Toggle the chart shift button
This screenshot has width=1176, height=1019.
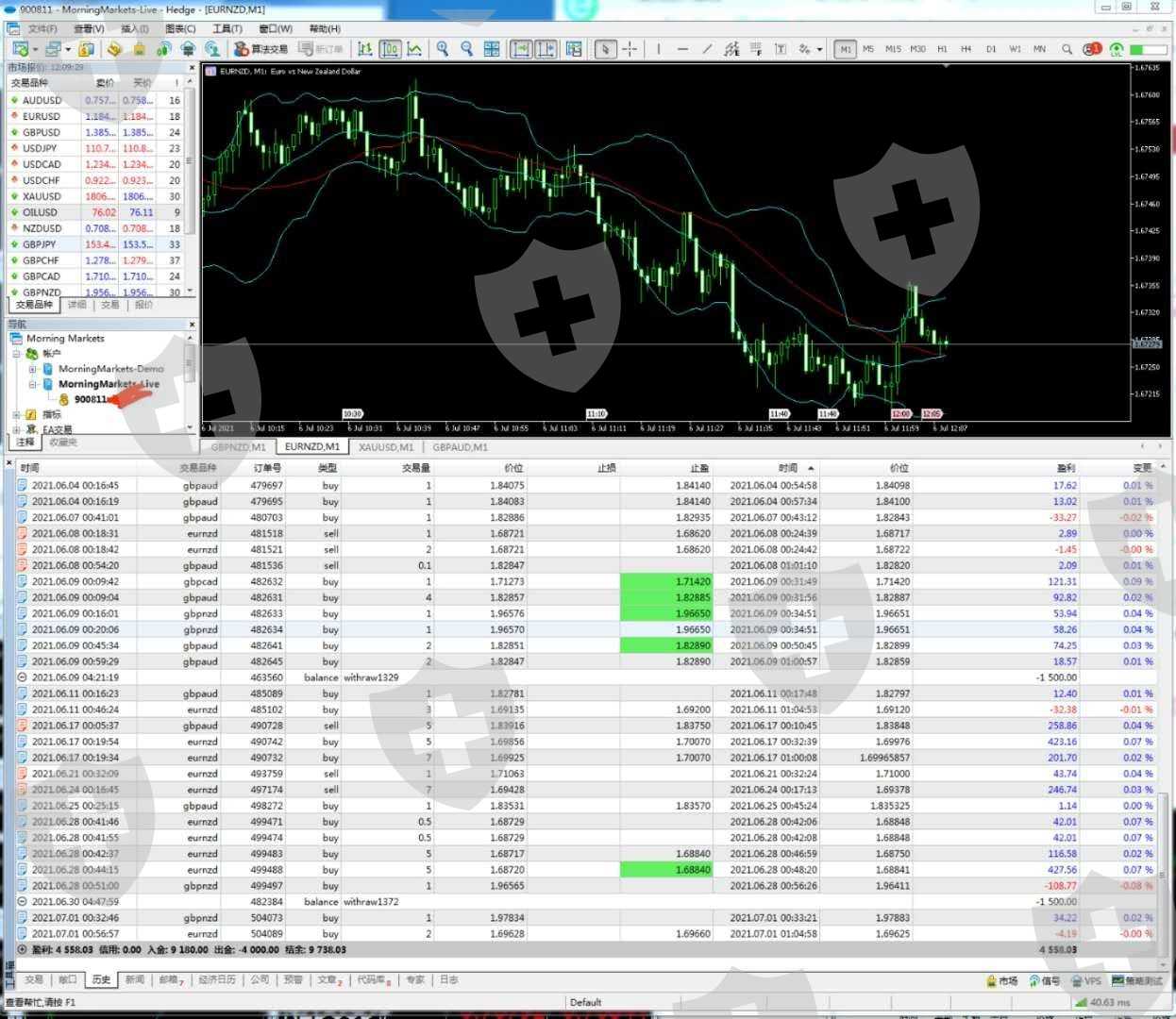(546, 49)
